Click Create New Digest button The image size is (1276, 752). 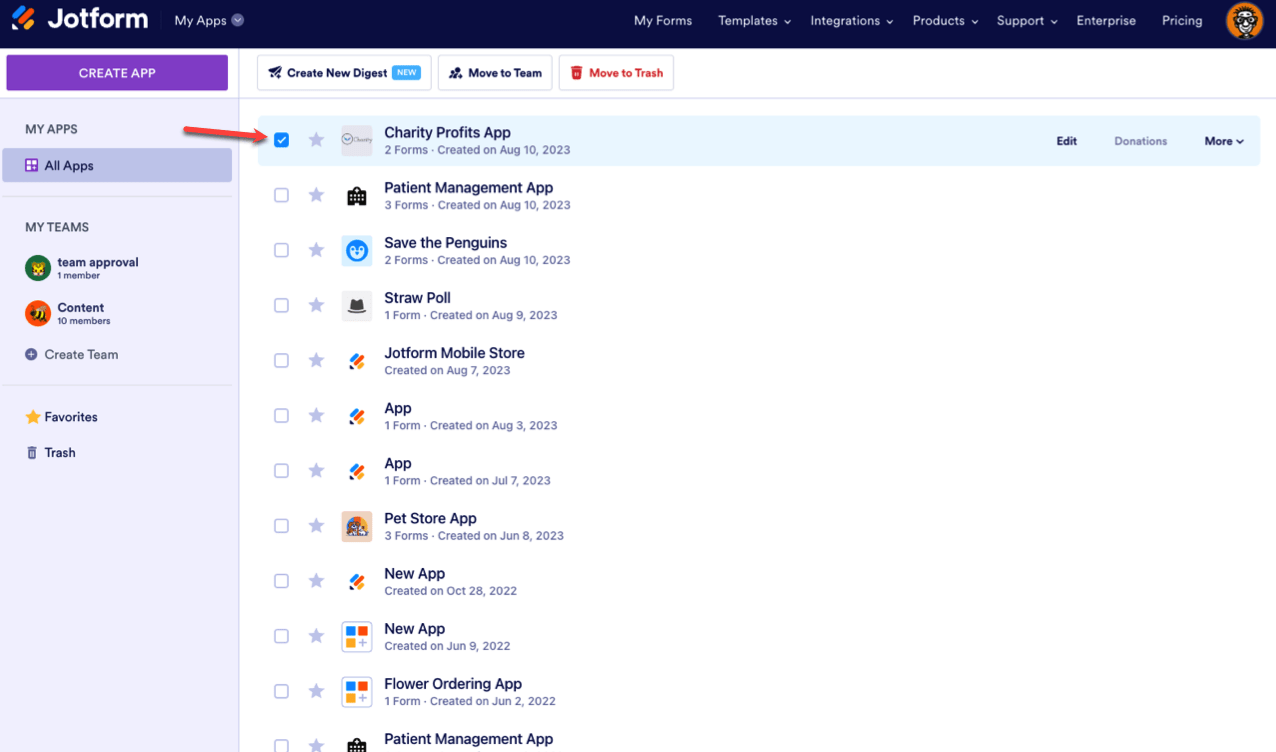344,72
